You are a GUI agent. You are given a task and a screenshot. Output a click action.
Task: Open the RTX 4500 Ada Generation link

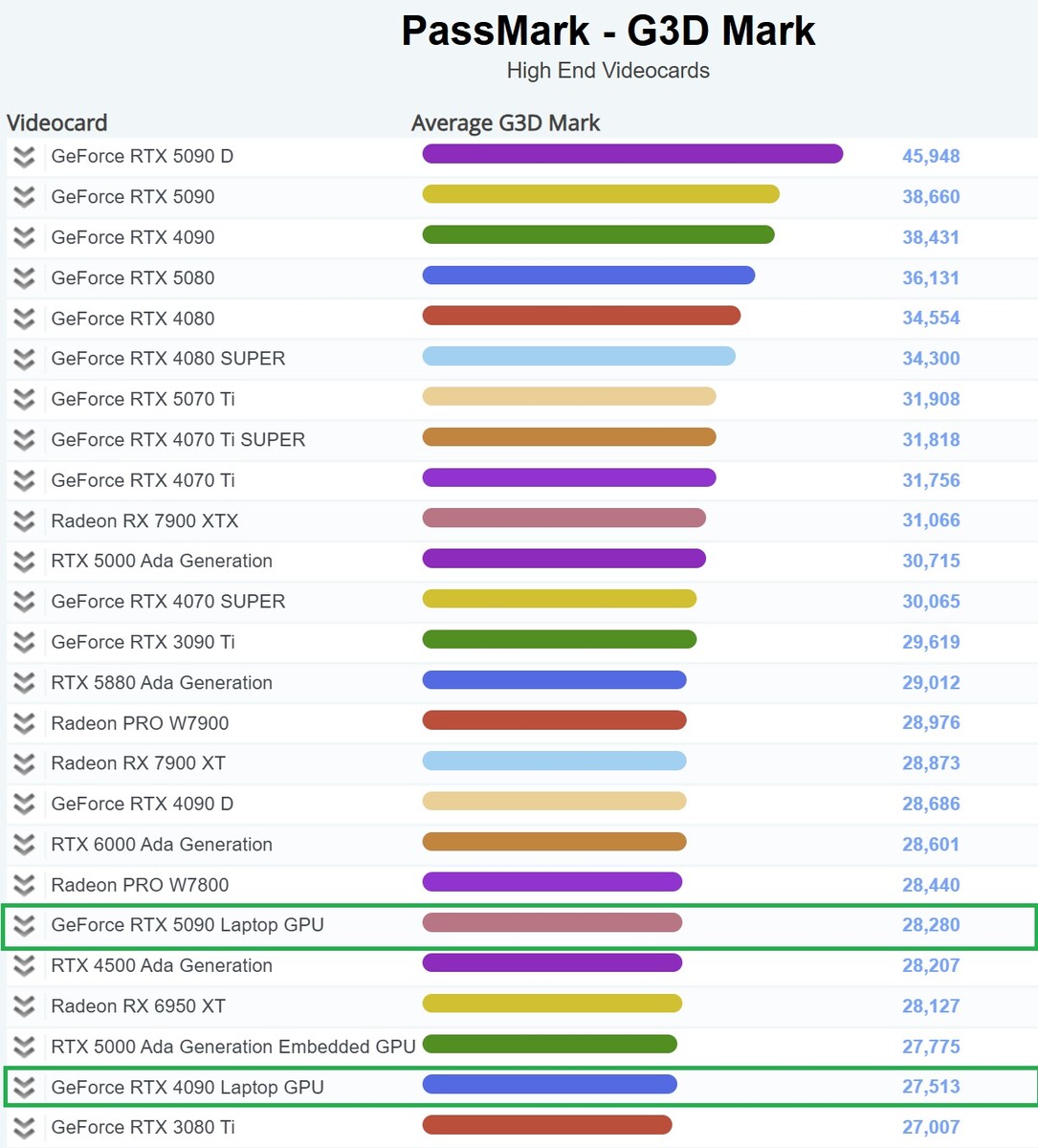point(162,965)
